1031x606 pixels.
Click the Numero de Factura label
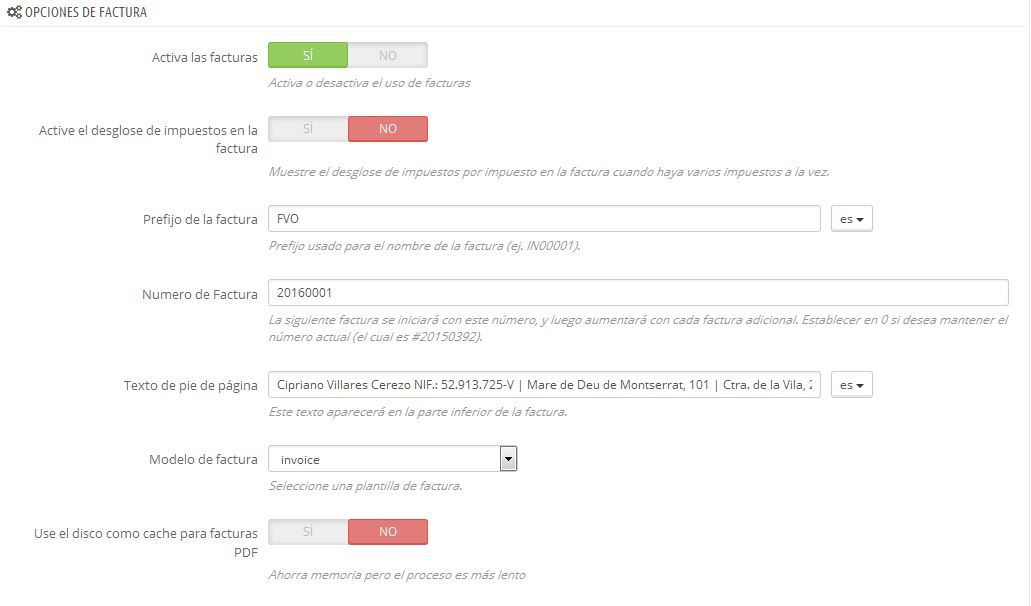(199, 294)
